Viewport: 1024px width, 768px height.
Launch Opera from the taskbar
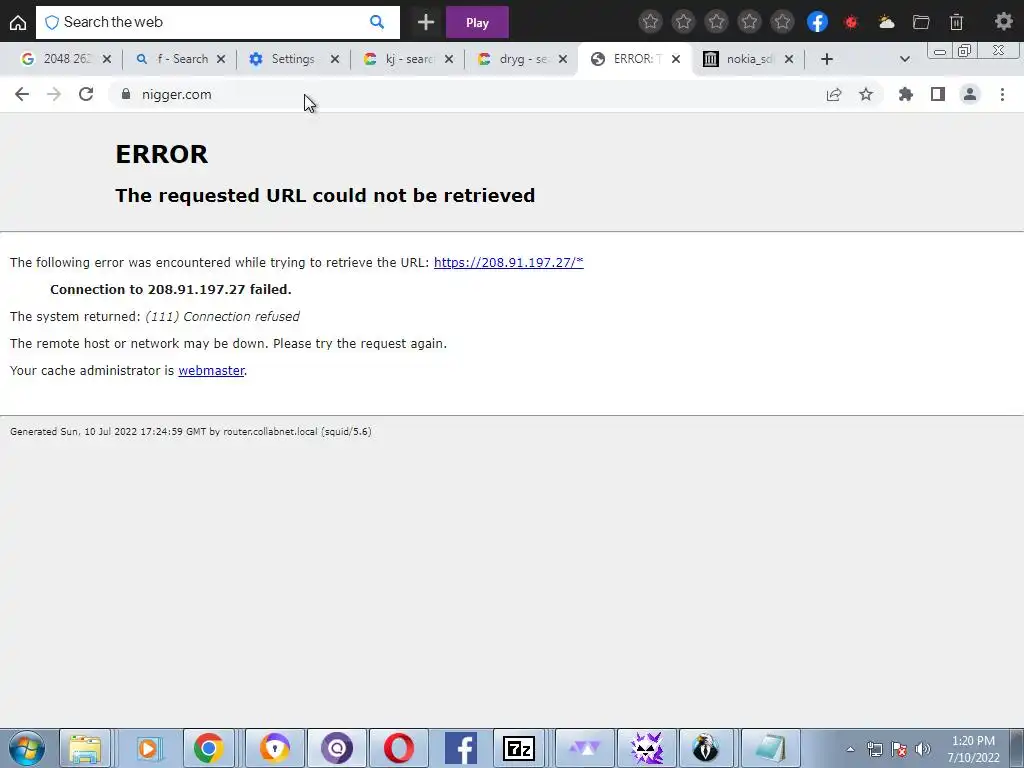click(398, 748)
